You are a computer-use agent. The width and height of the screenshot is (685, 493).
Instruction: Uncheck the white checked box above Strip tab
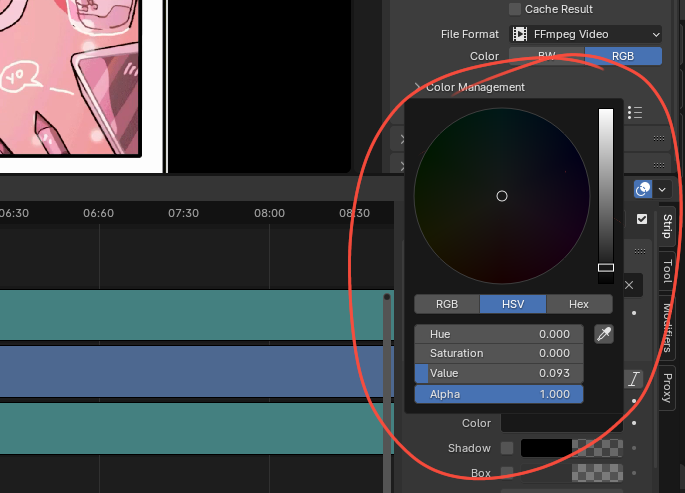(x=642, y=219)
